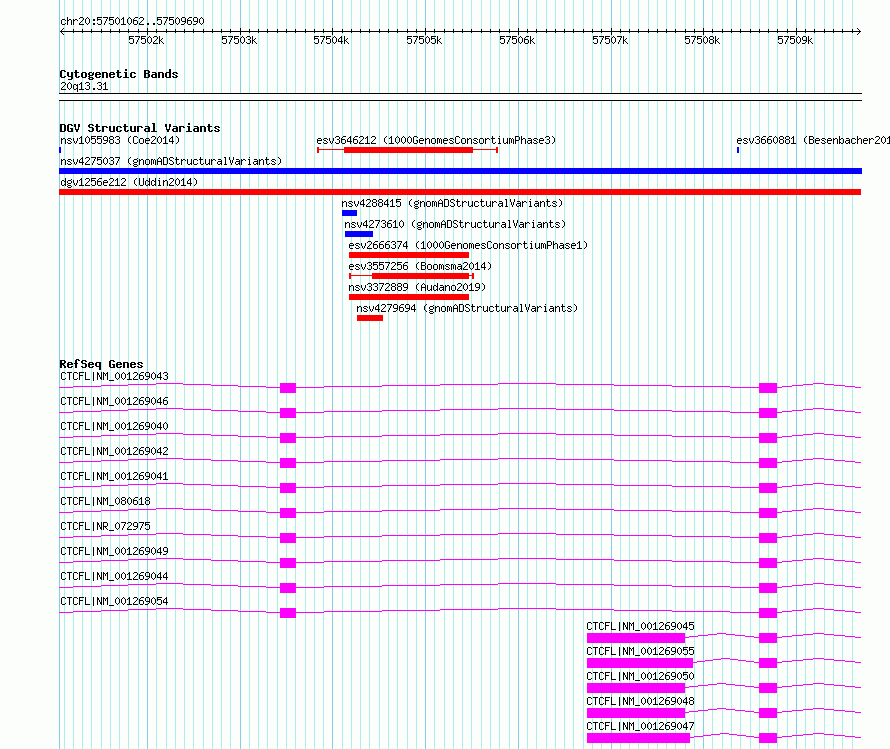This screenshot has height=749, width=890.
Task: Click the wide NM_001269045 magenta exon block
Action: [636, 638]
